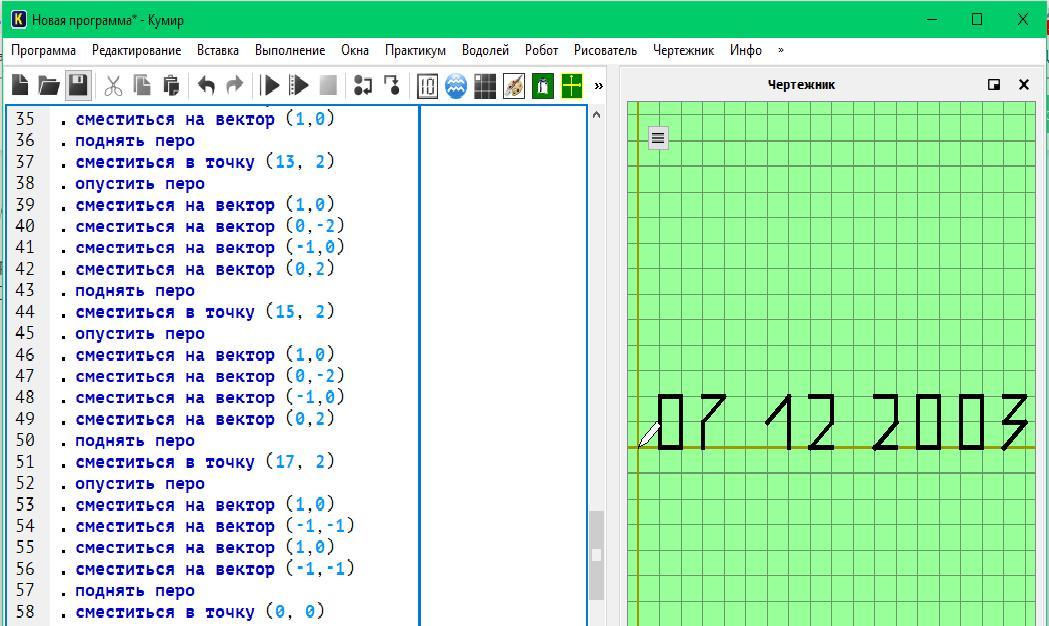Open an existing program file
Viewport: 1049px width, 626px height.
pos(48,86)
